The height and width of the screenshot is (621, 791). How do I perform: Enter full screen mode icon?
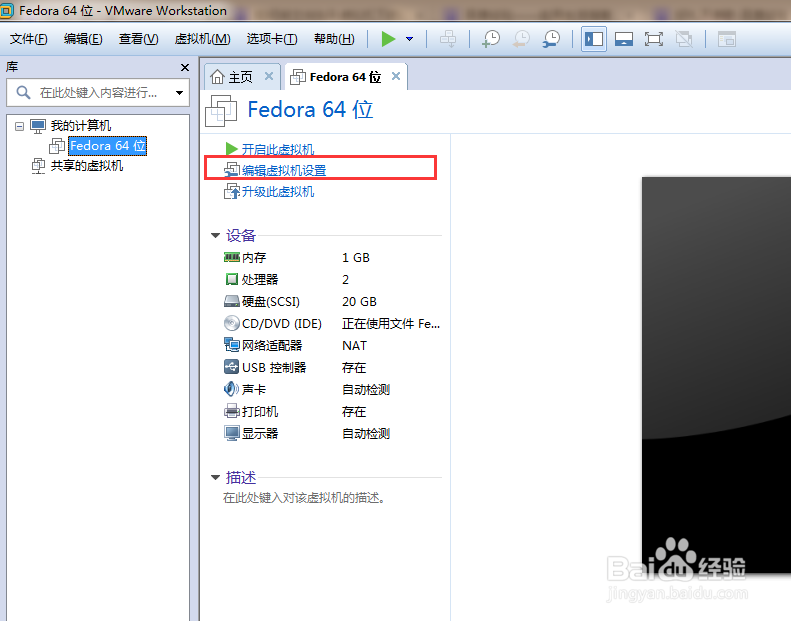[x=654, y=39]
